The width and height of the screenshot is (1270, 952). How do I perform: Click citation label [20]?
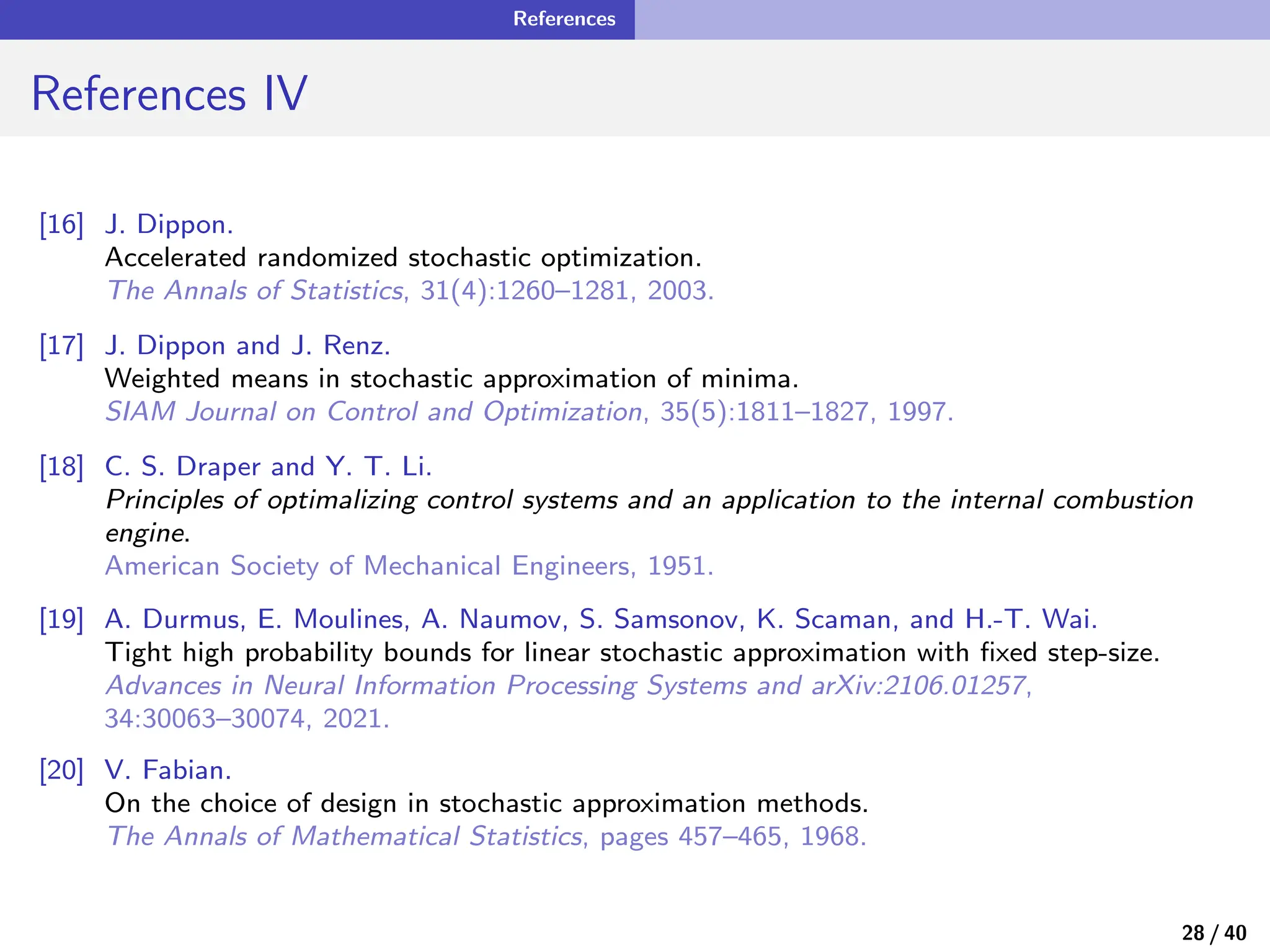61,770
